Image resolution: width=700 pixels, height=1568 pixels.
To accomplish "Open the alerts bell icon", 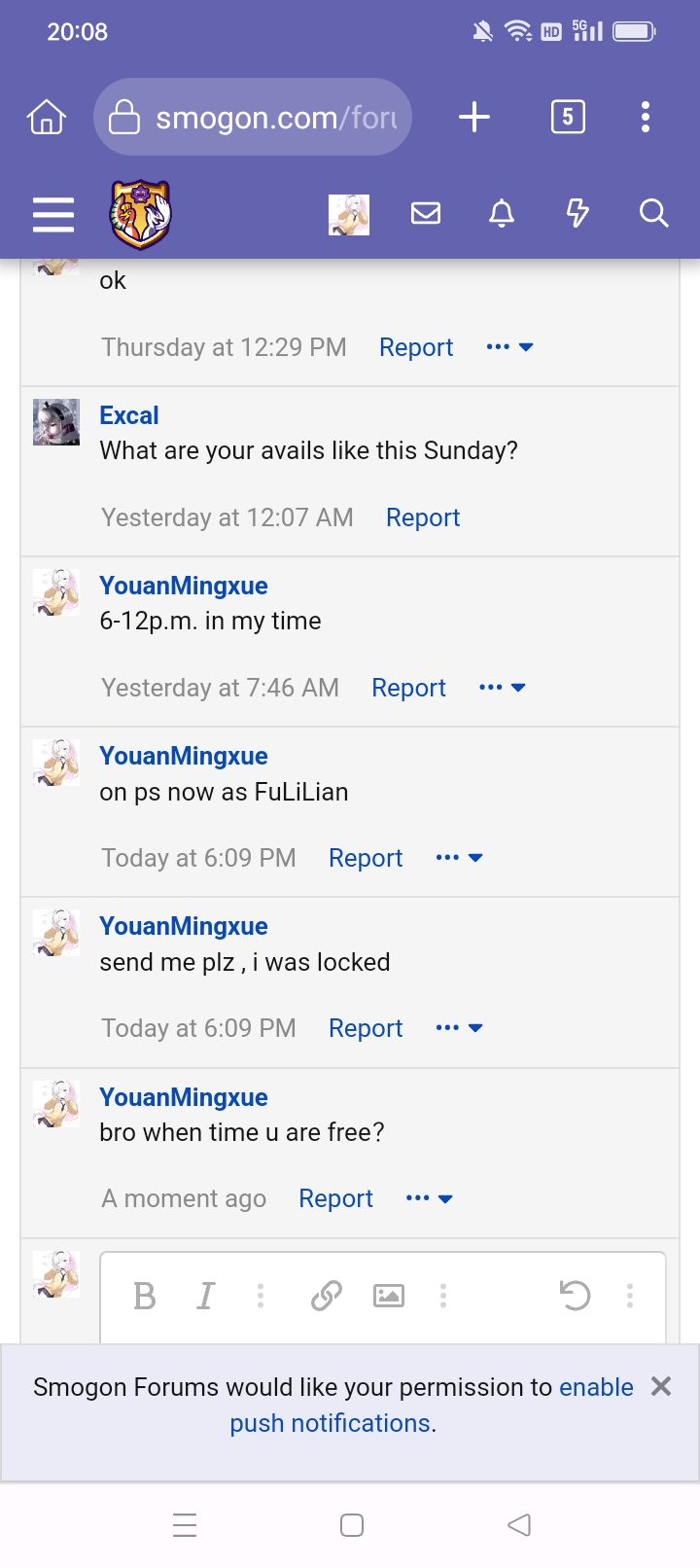I will [x=502, y=213].
